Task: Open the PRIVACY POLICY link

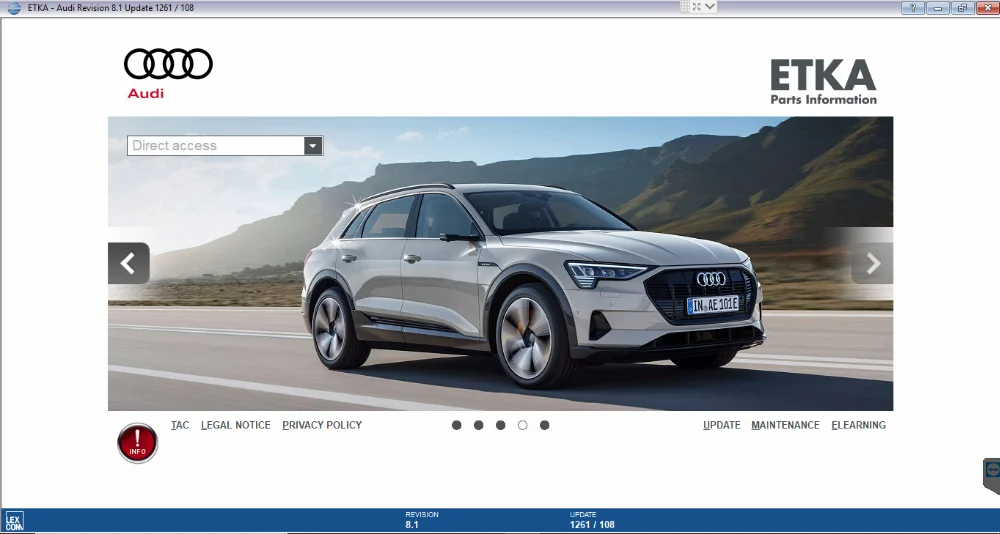Action: [x=322, y=425]
